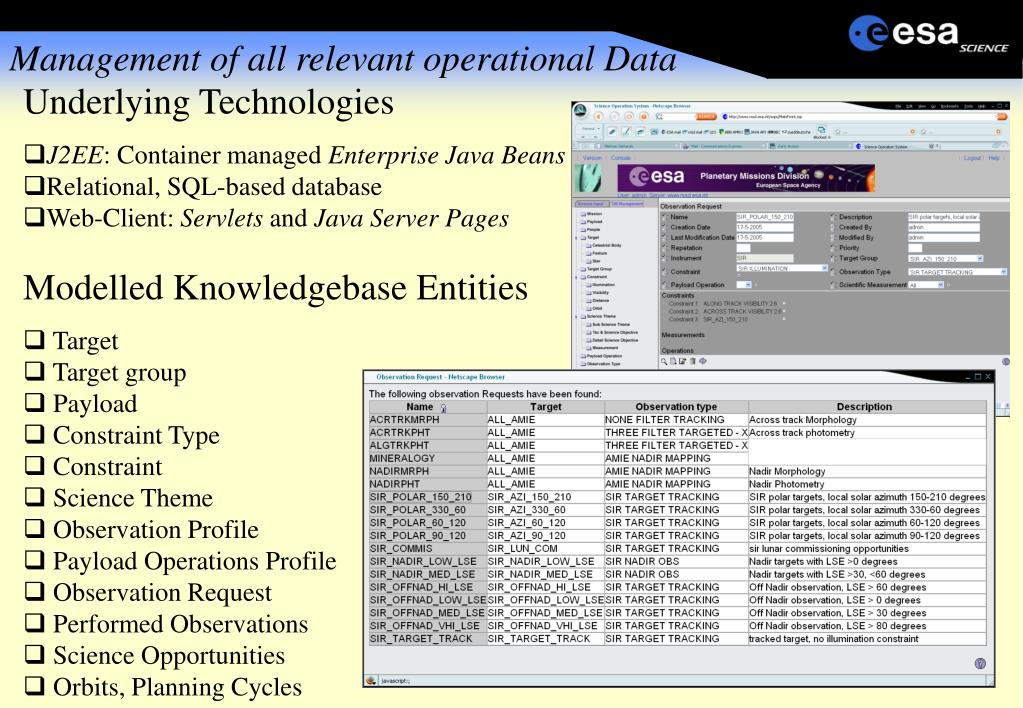Click the Netscape logo icon at window top-left
This screenshot has width=1023, height=708.
[x=580, y=110]
